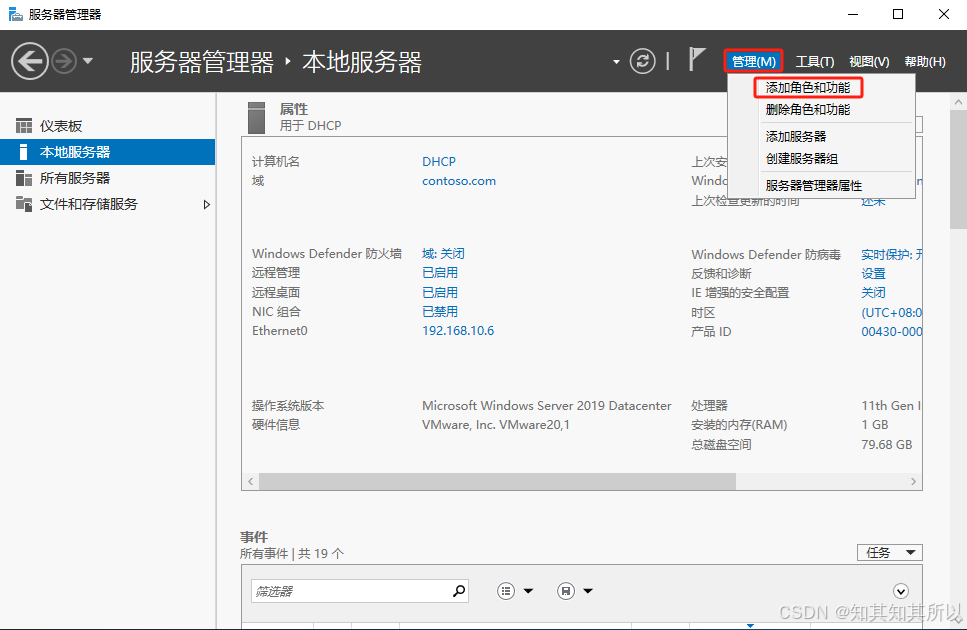The width and height of the screenshot is (967, 630).
Task: Click 远程管理 已启用 link
Action: coord(439,272)
